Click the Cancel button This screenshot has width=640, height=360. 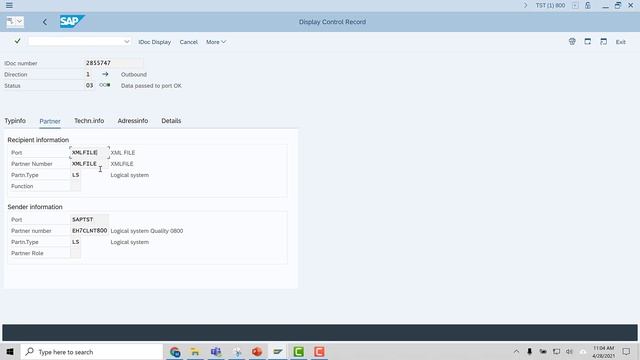[189, 42]
